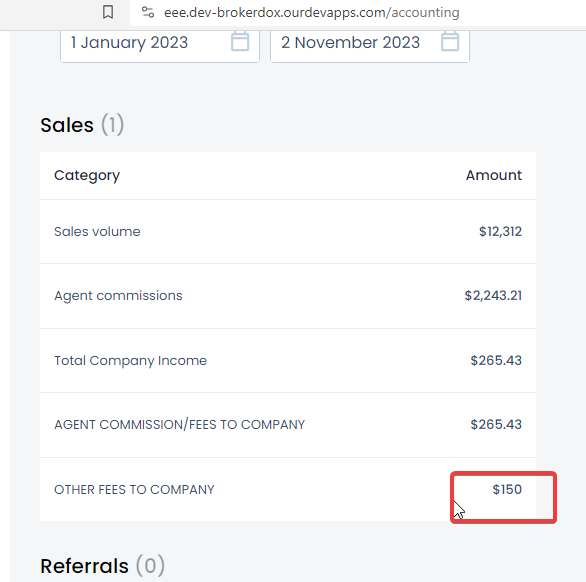The image size is (586, 582).
Task: Open calendar icon for the 2 November 2023 date
Action: point(450,41)
